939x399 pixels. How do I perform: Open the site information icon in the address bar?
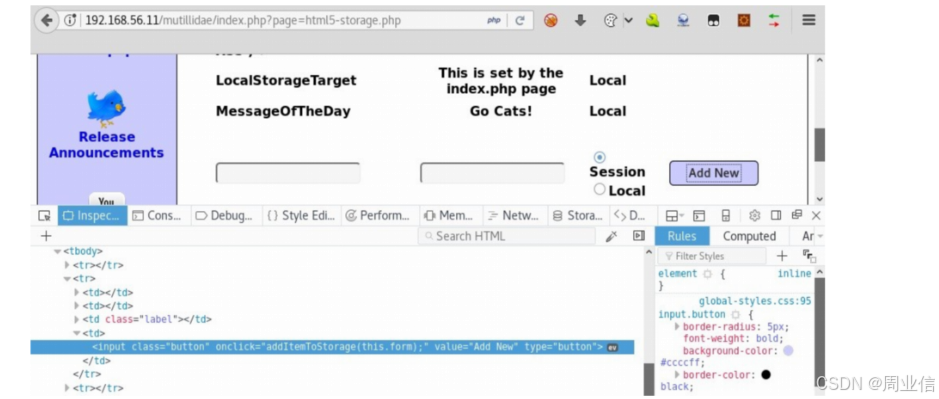[x=70, y=20]
